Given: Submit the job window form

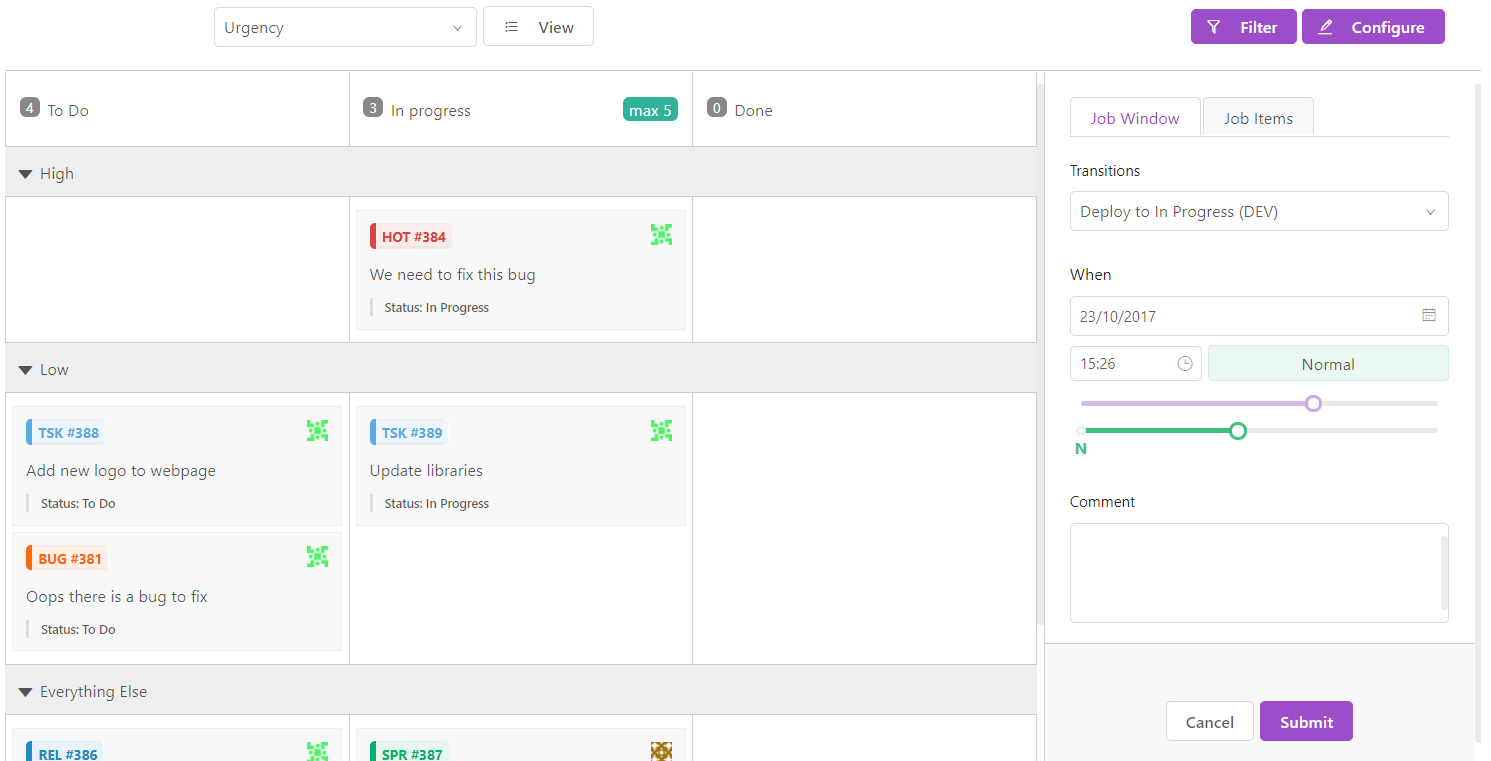Looking at the screenshot, I should [1306, 721].
